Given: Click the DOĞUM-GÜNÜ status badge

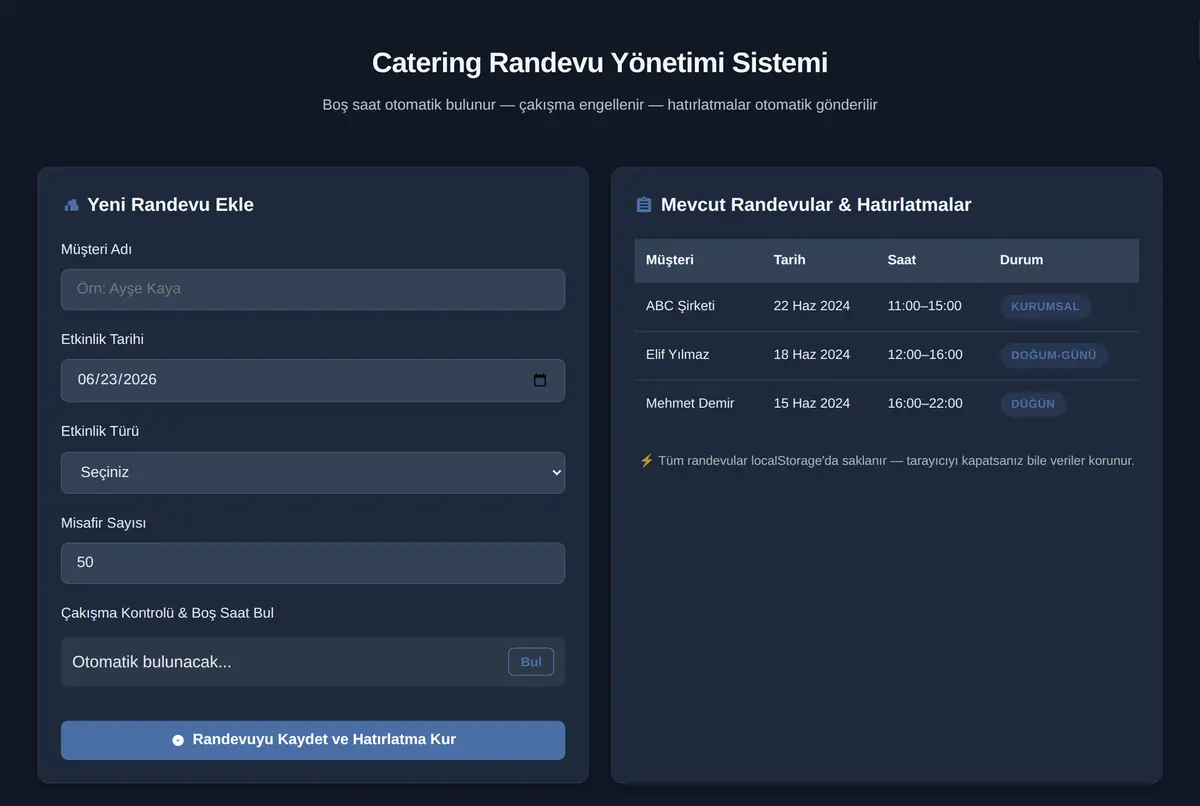Looking at the screenshot, I should 1054,356.
